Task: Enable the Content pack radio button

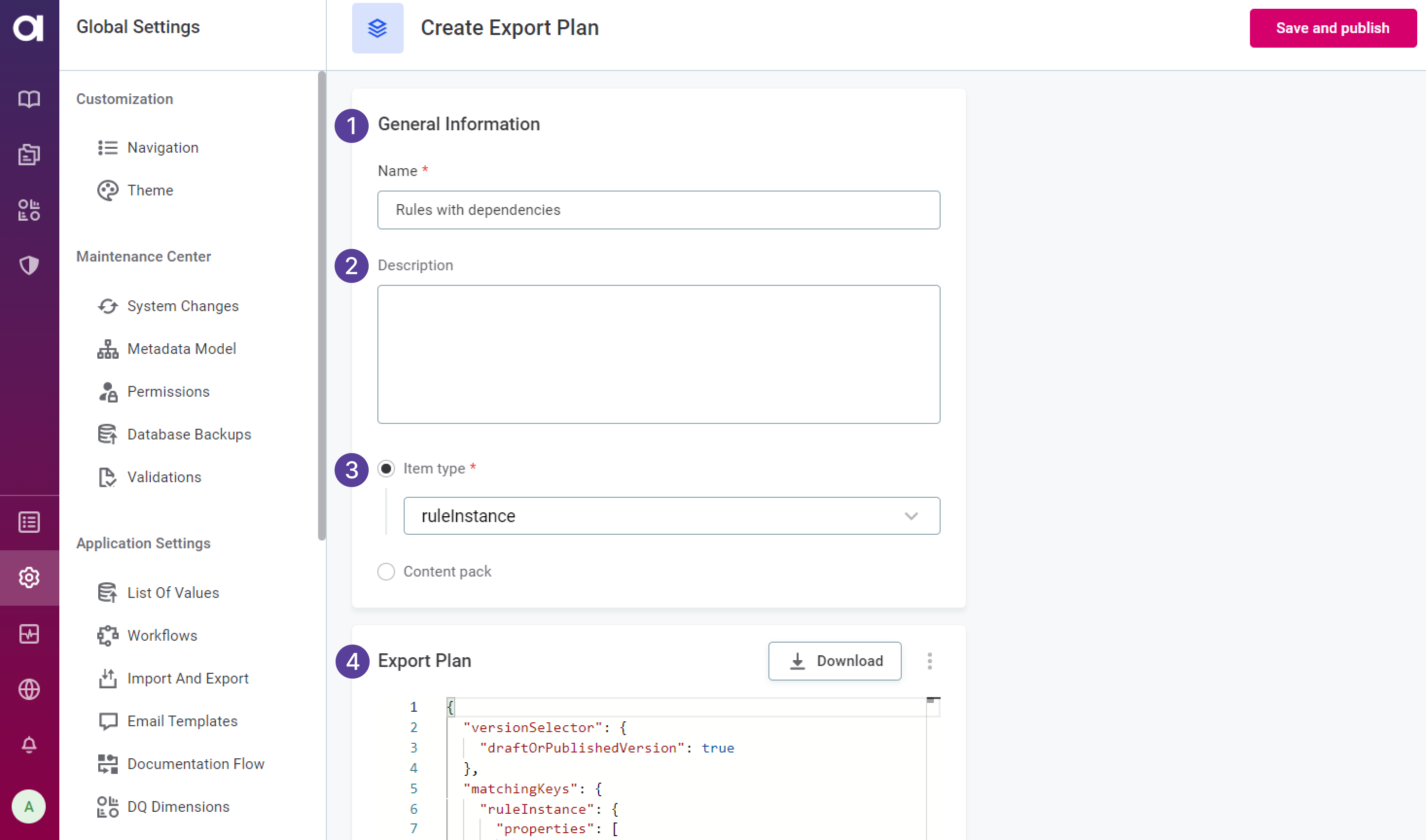Action: tap(386, 571)
